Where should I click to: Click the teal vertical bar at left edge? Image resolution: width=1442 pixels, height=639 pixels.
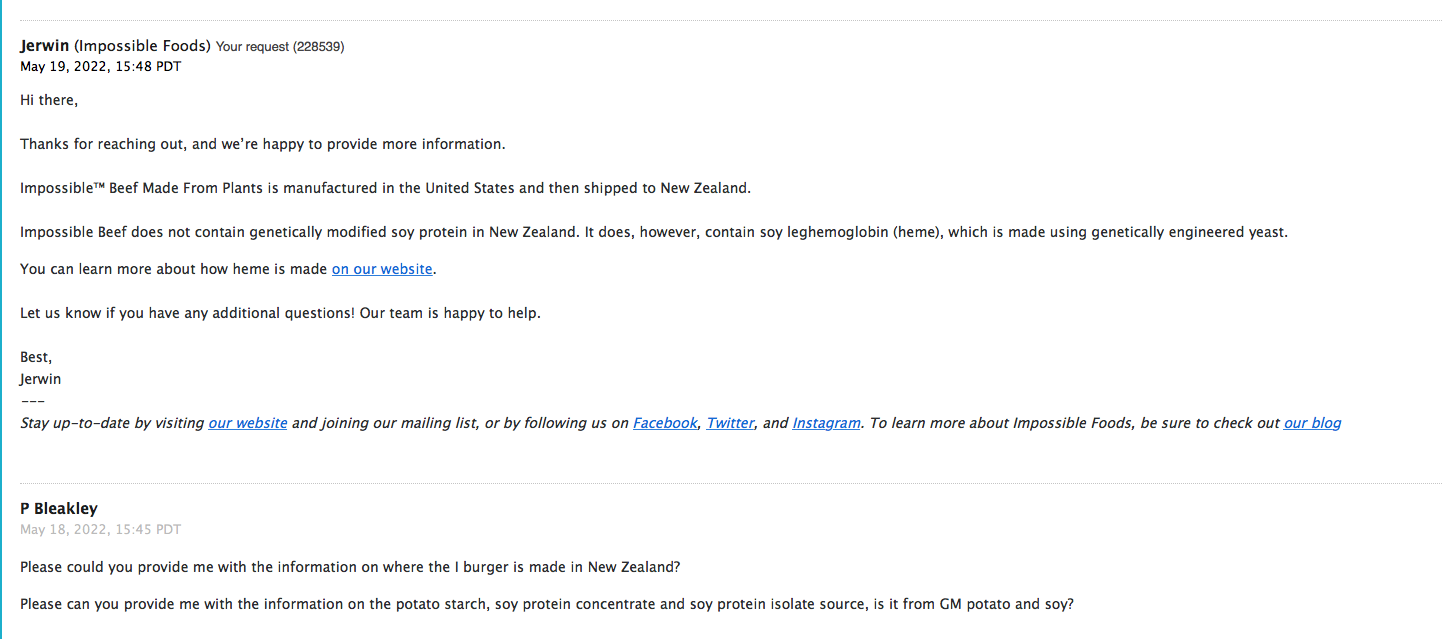coord(2,319)
